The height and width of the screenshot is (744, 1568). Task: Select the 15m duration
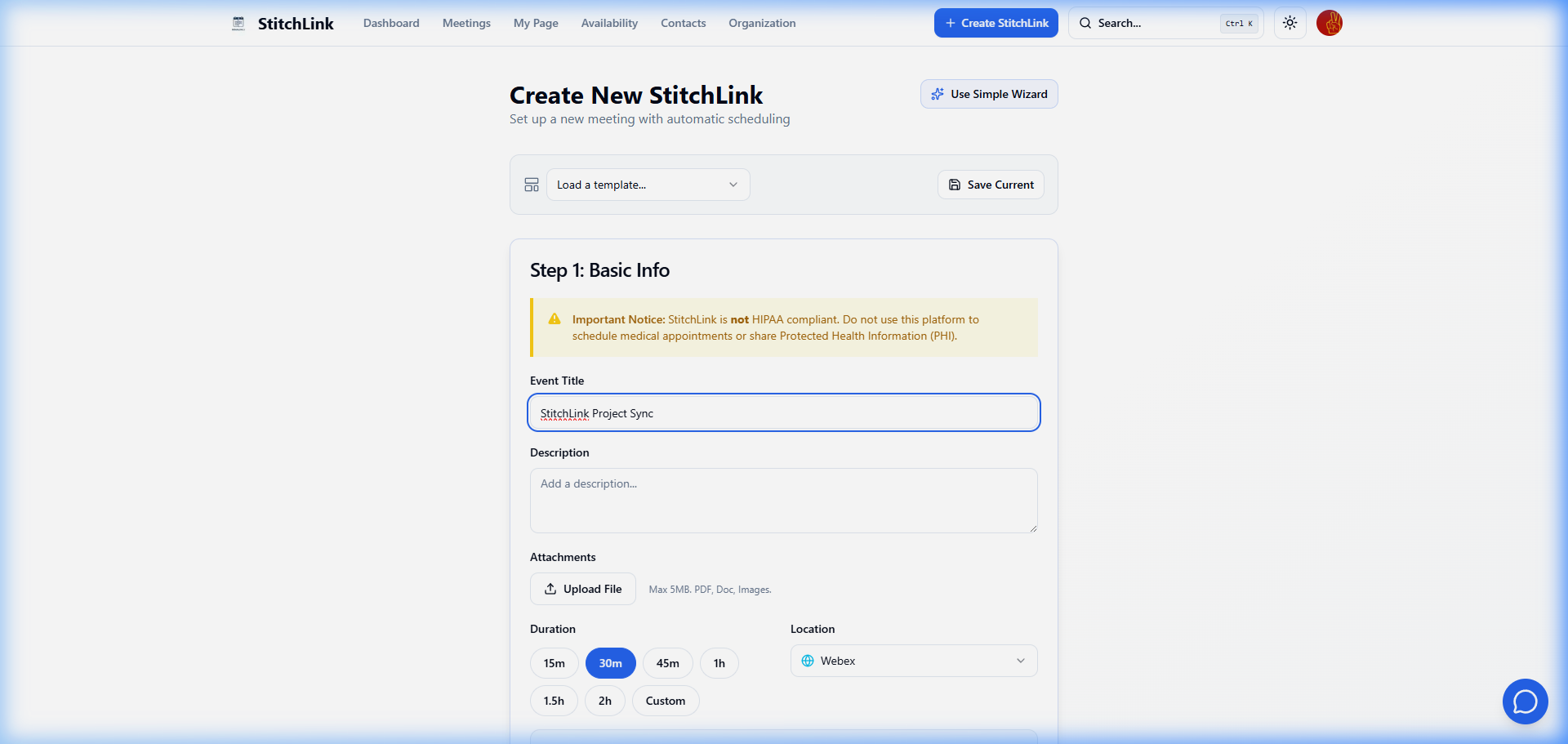(555, 663)
